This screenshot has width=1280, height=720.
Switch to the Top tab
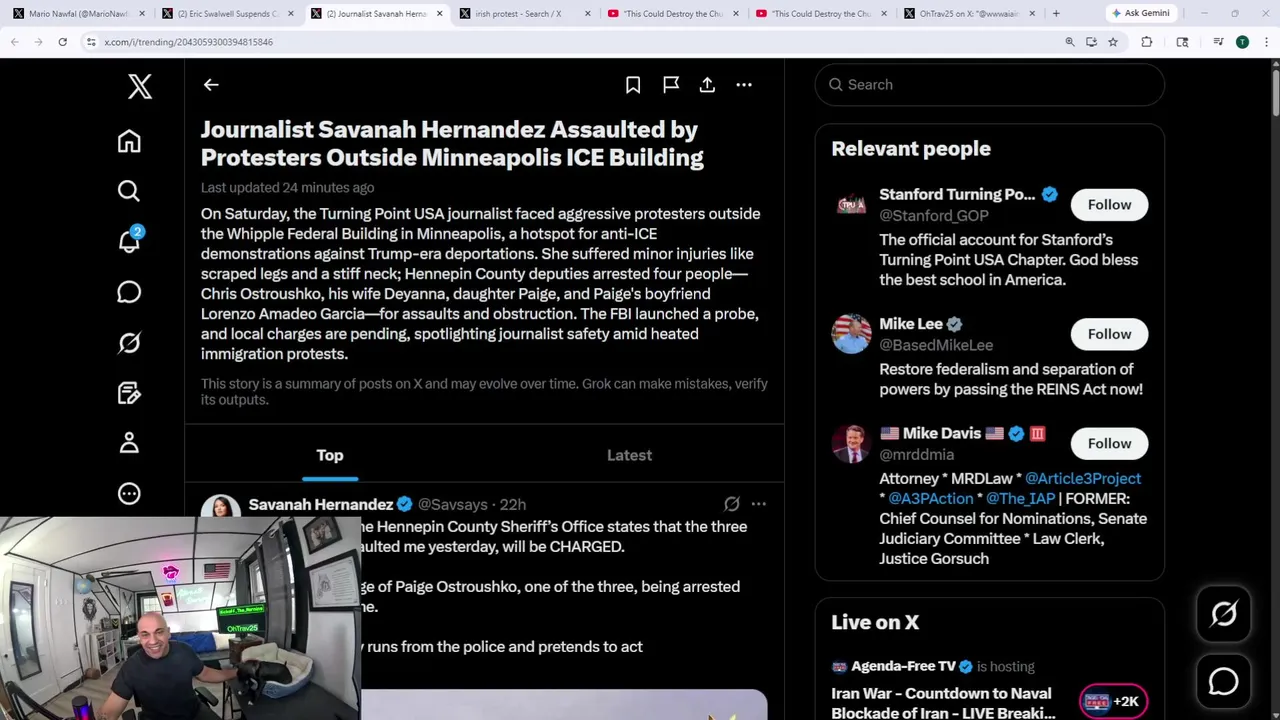[330, 455]
